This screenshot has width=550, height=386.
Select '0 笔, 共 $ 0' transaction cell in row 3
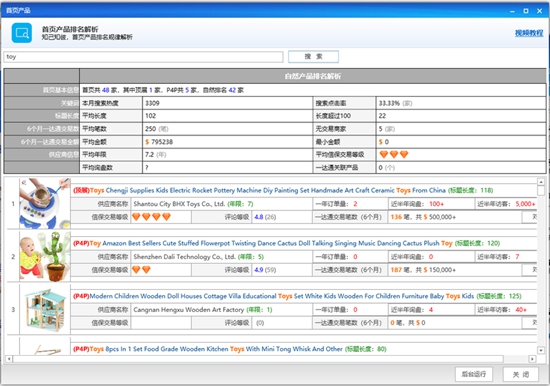coord(408,322)
